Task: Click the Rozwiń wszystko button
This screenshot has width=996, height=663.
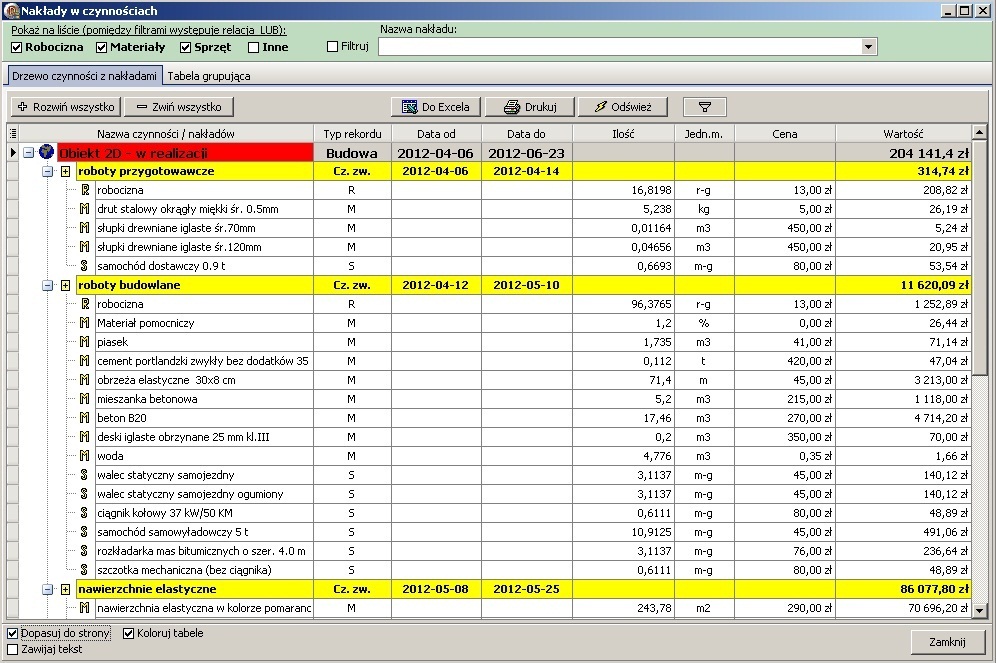Action: [67, 107]
